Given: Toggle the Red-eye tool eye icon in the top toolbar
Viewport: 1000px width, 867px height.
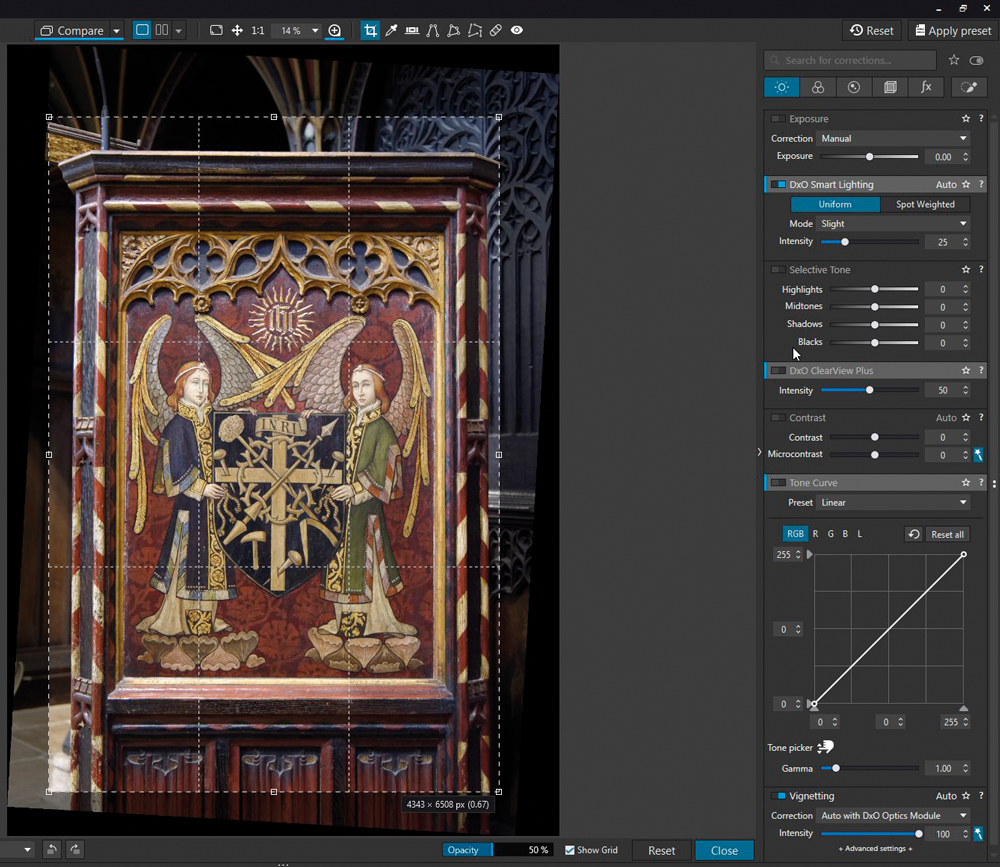Looking at the screenshot, I should point(517,30).
